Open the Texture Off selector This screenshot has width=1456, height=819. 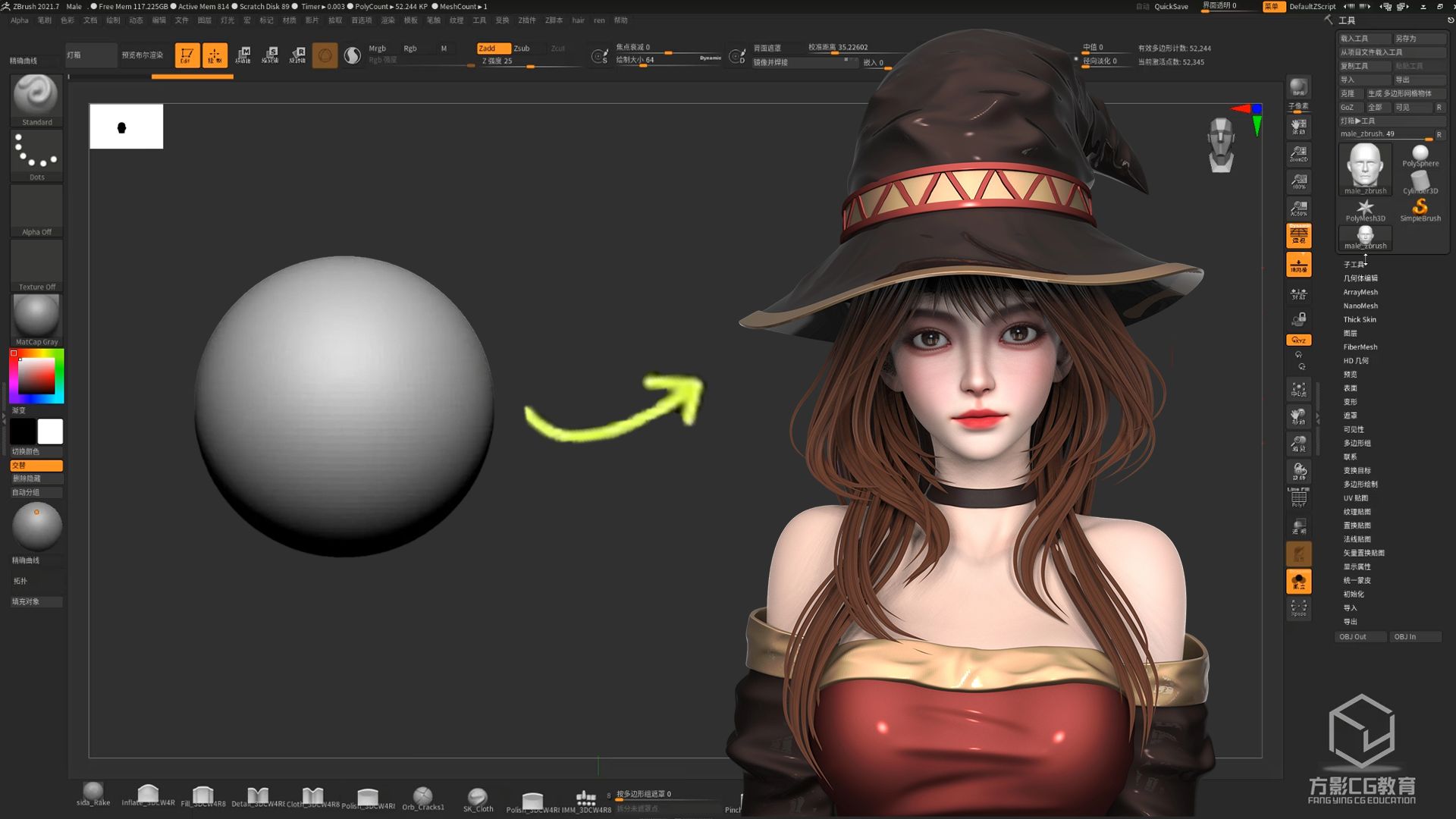click(x=36, y=265)
